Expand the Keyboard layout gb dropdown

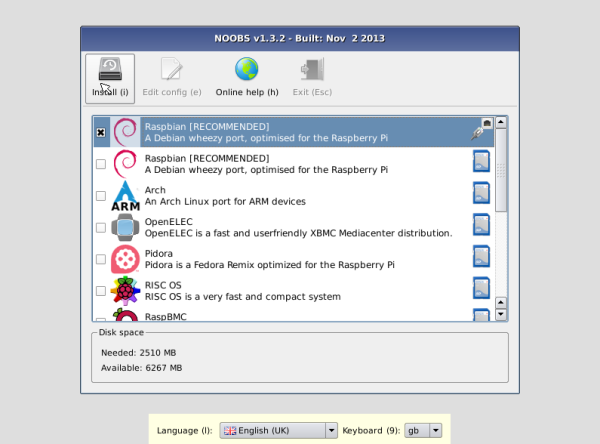(x=423, y=431)
